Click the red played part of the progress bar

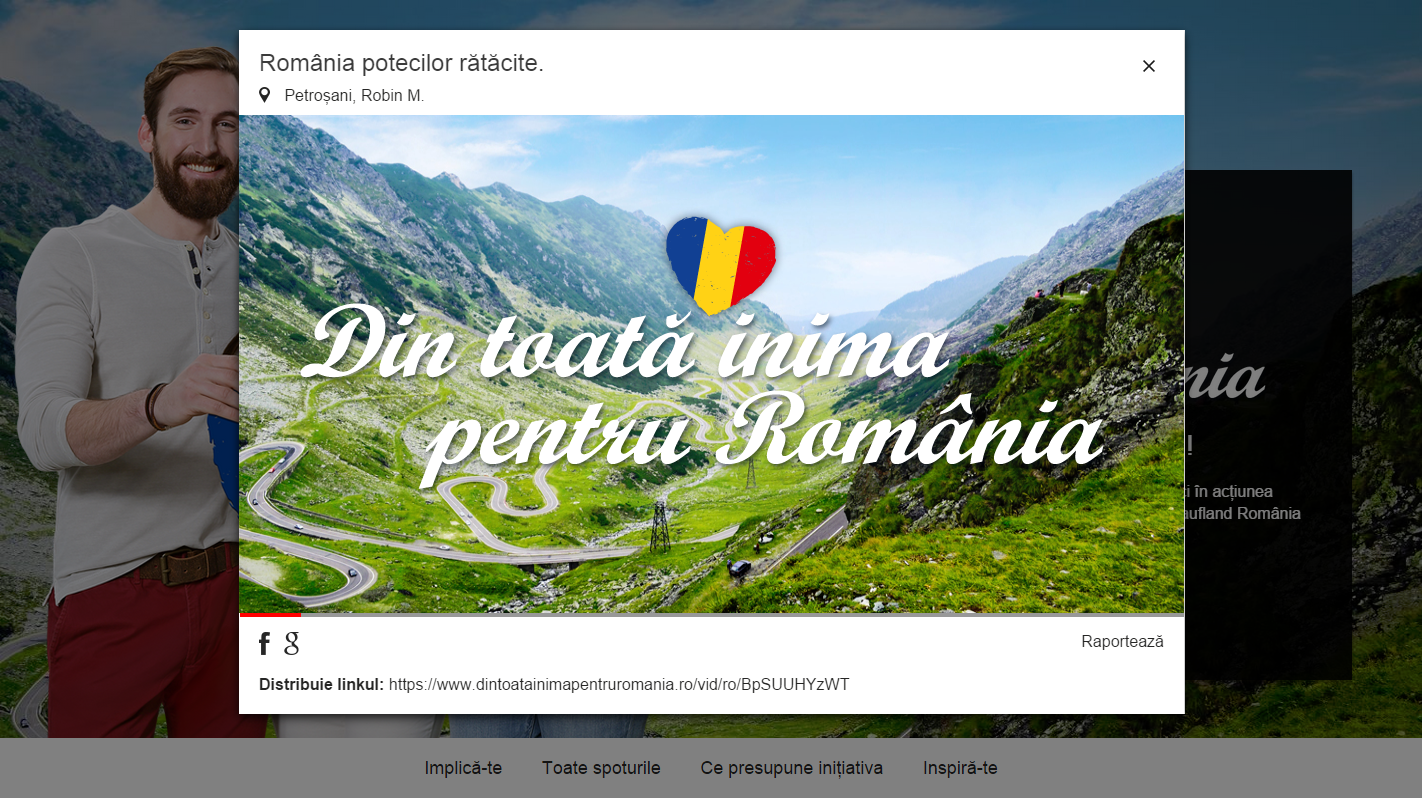pyautogui.click(x=270, y=615)
